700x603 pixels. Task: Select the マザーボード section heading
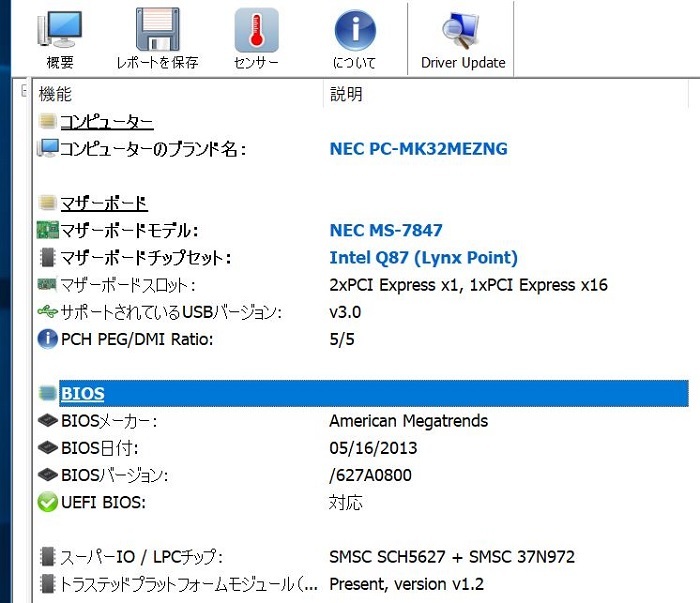tap(104, 203)
